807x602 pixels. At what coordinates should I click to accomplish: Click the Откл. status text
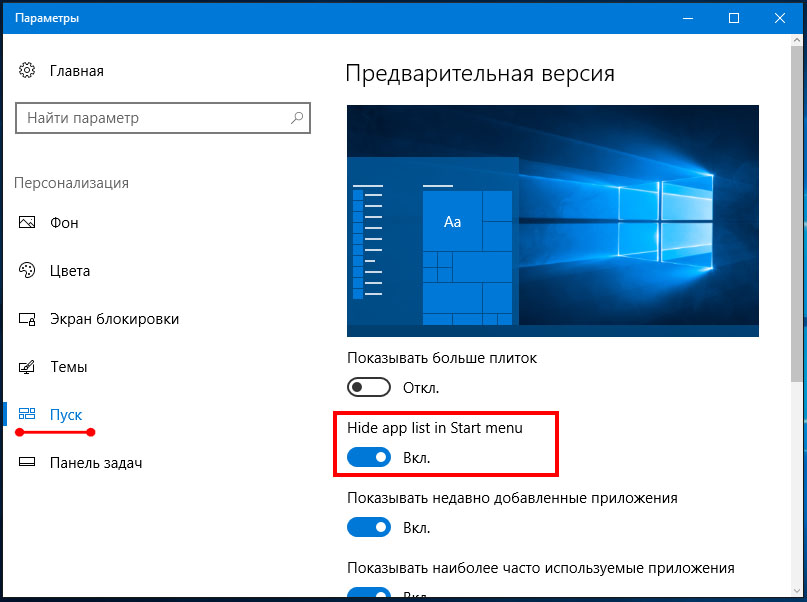click(x=421, y=388)
